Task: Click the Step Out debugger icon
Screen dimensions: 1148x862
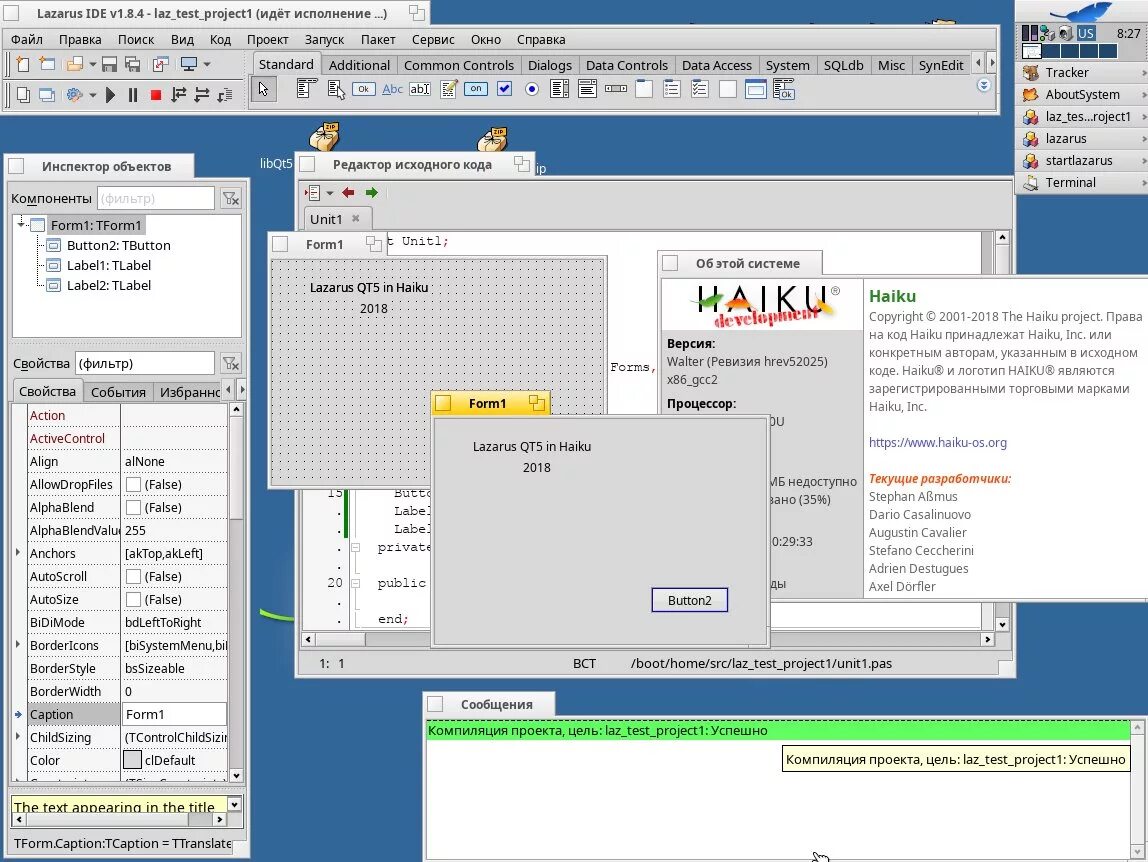Action: click(x=225, y=94)
